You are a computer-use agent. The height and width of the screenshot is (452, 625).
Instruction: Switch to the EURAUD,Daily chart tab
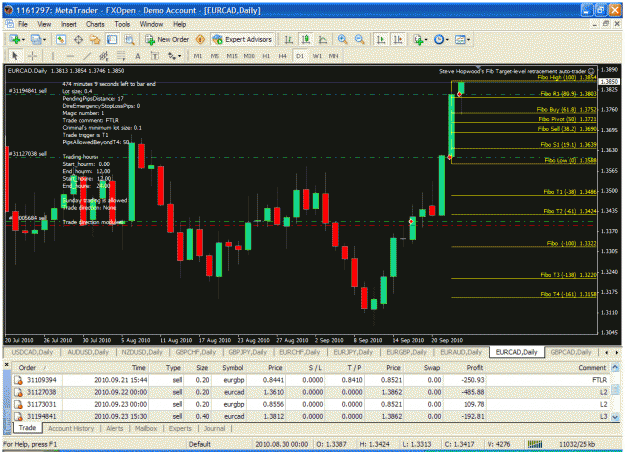coord(461,352)
